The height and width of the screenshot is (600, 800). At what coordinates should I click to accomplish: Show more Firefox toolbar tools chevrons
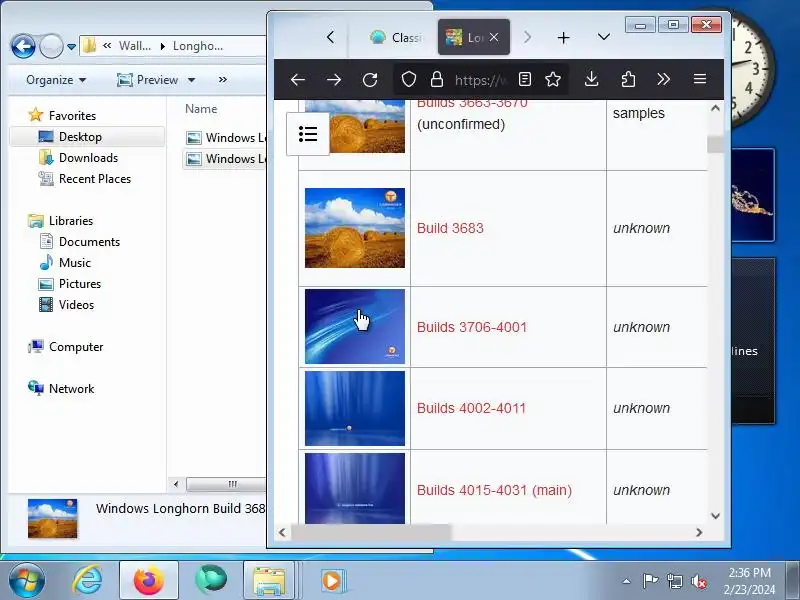point(663,79)
